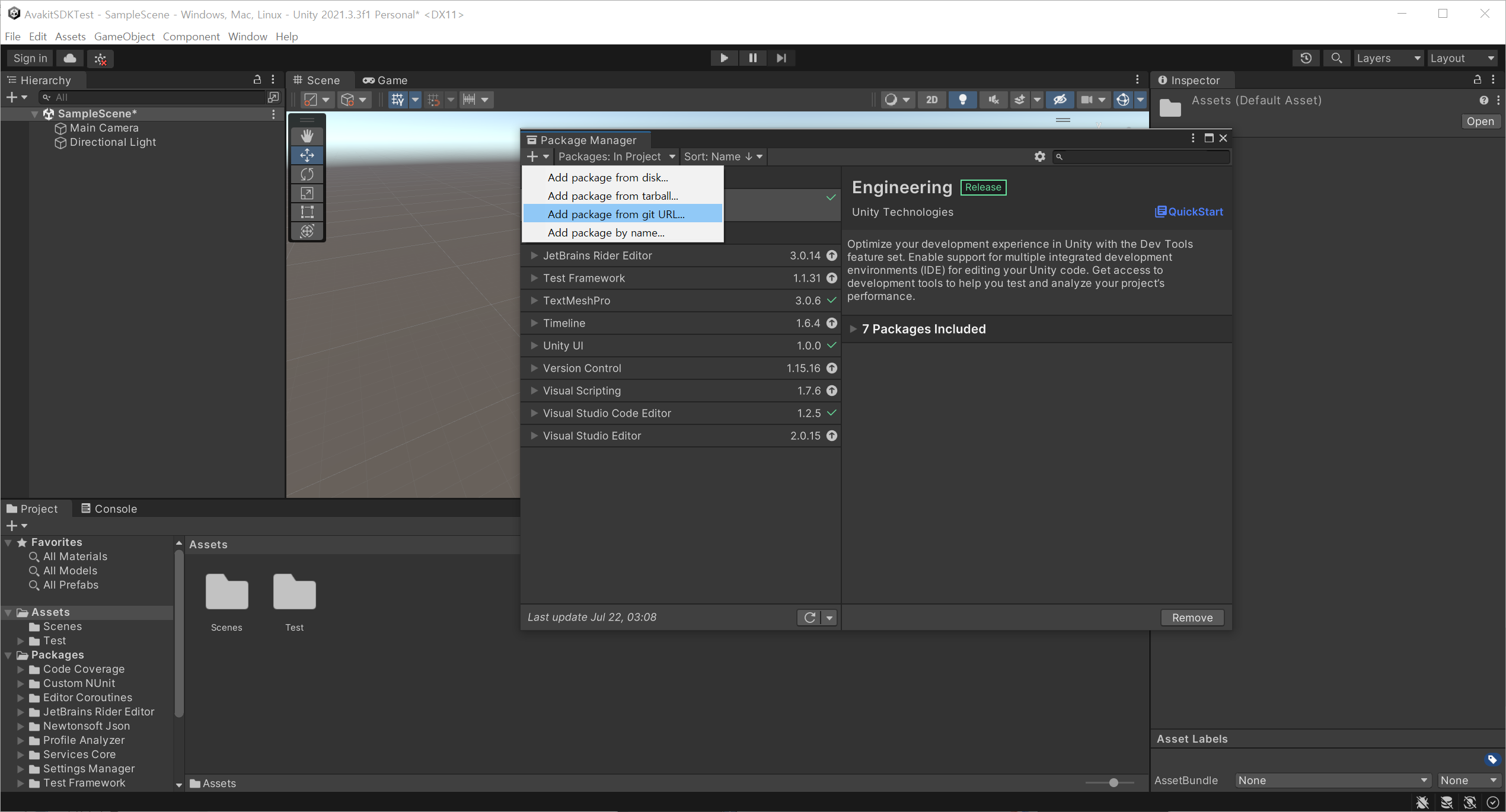The image size is (1506, 812).
Task: Expand Code Coverage folder in Project
Action: coord(21,669)
